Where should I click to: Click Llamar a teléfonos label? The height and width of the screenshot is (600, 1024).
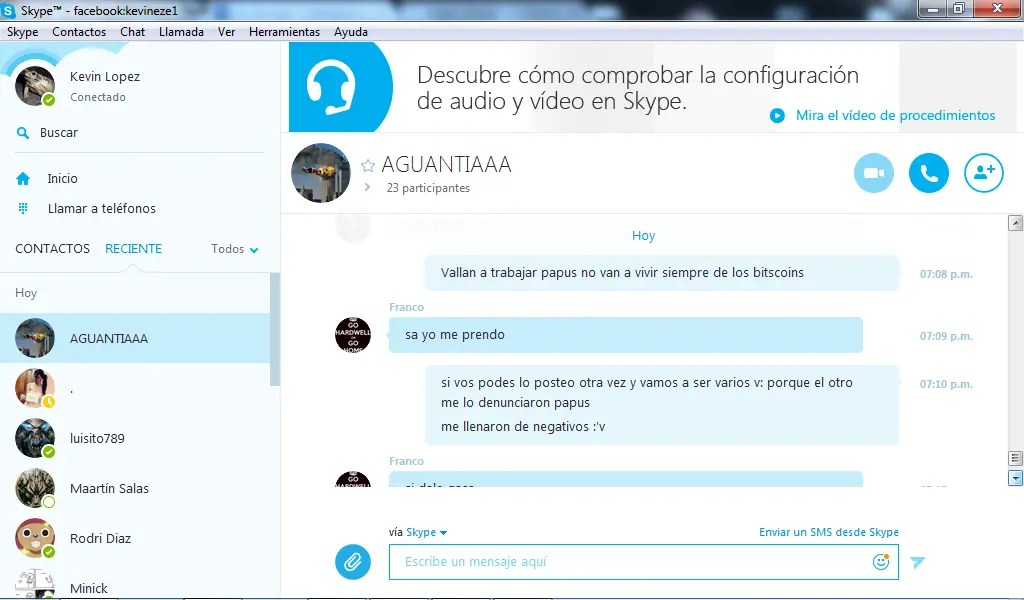pyautogui.click(x=102, y=208)
